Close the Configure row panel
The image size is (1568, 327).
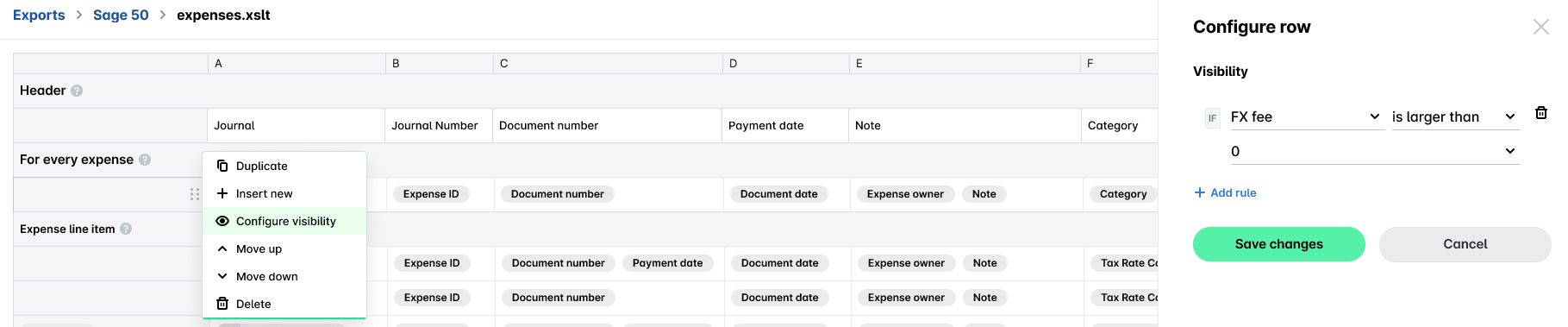coord(1541,27)
